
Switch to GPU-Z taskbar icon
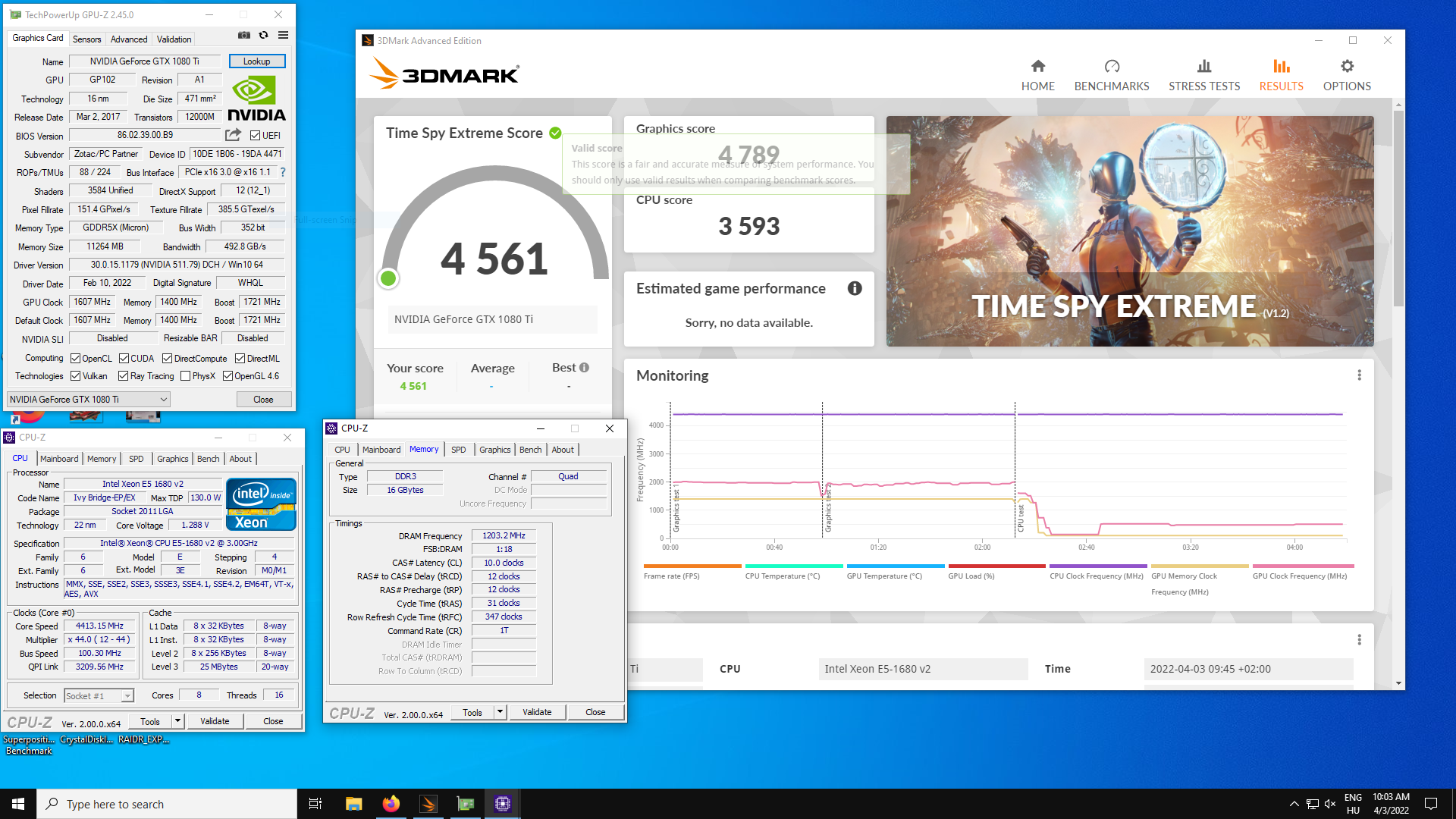tap(465, 804)
